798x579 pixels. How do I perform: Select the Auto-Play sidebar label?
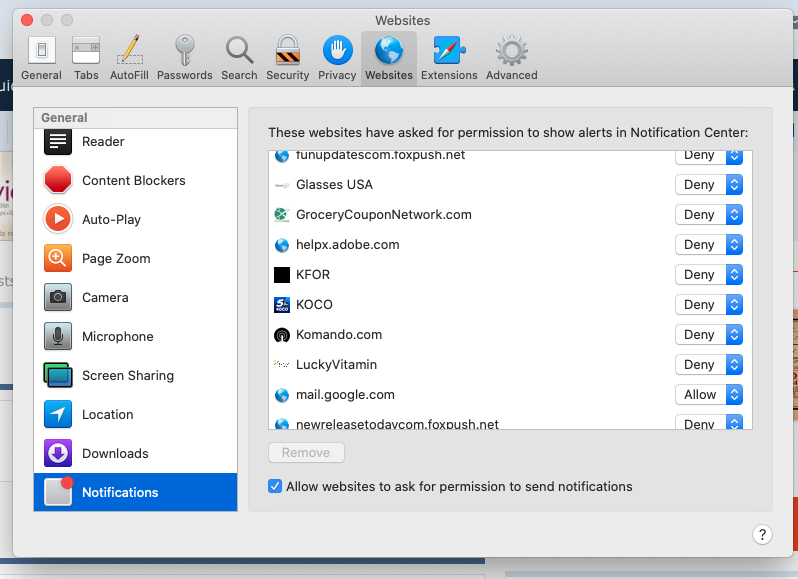[x=111, y=220]
